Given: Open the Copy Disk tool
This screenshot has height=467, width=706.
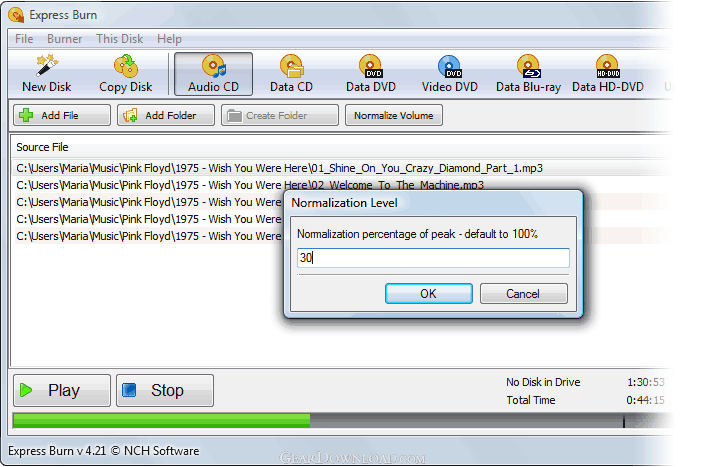Looking at the screenshot, I should (126, 74).
